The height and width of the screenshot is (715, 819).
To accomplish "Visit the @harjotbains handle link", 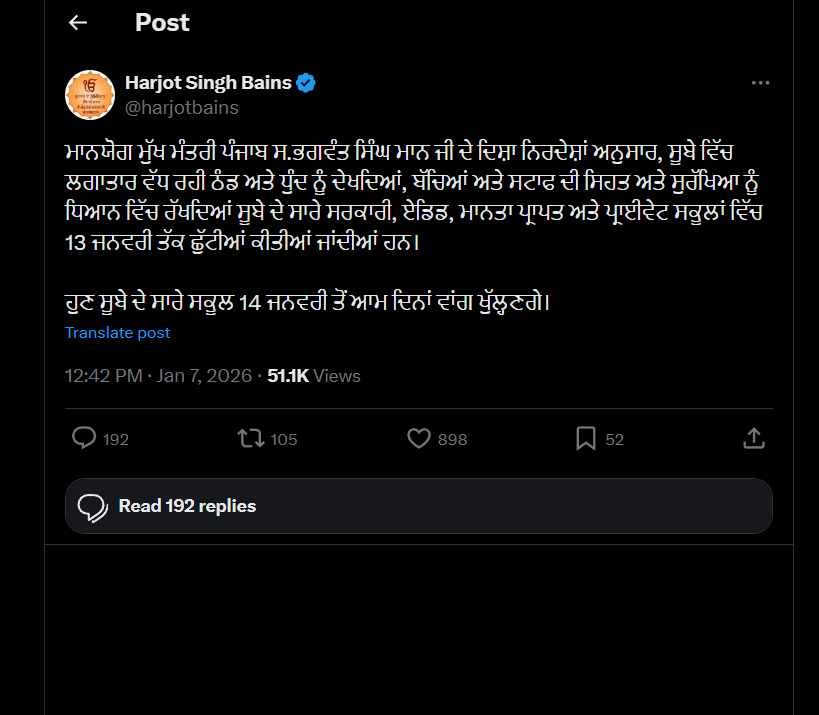I will 181,107.
